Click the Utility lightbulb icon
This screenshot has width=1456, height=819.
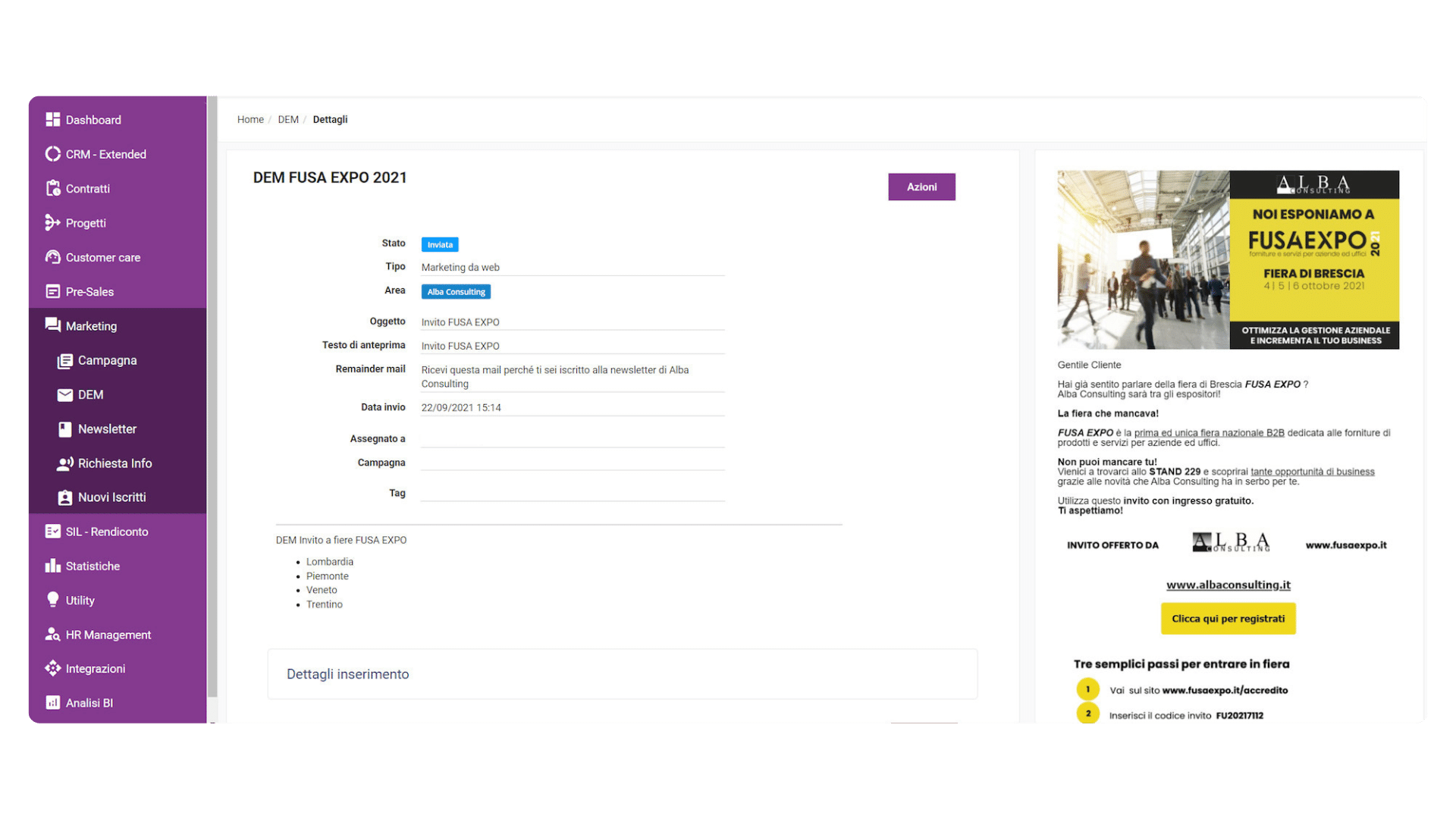coord(52,600)
